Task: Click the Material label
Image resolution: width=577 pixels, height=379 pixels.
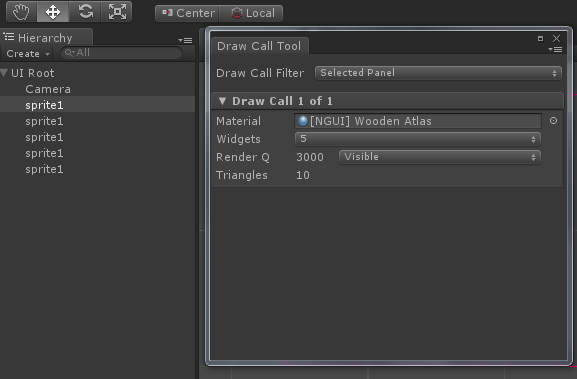Action: point(238,121)
